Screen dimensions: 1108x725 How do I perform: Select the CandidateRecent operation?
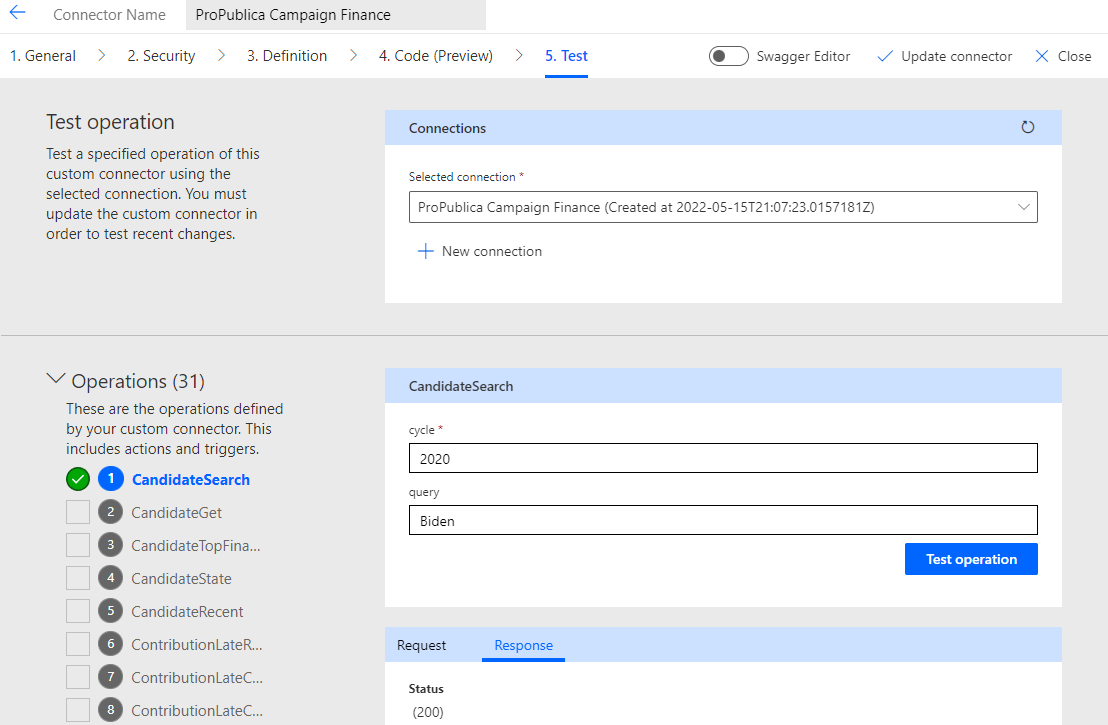(187, 612)
